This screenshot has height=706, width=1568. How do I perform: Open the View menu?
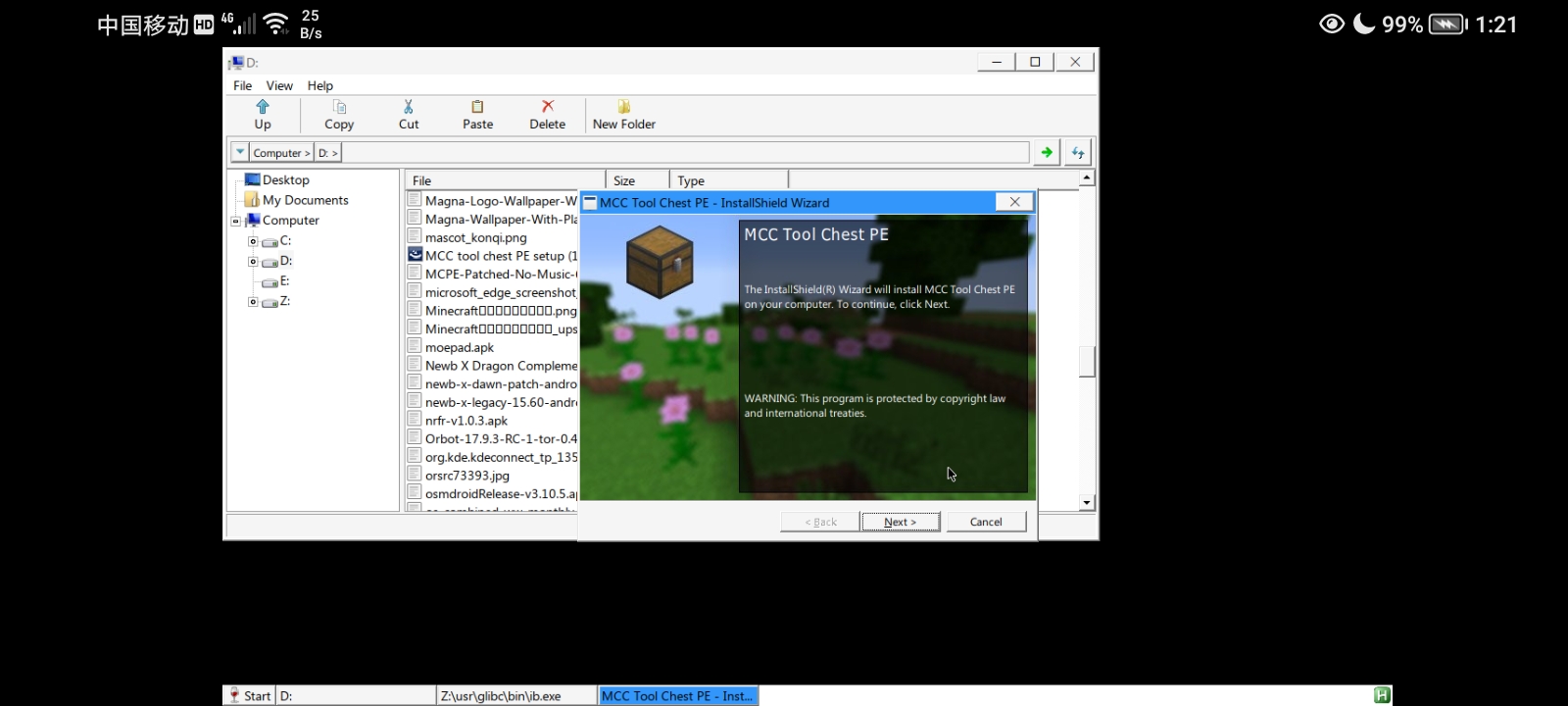coord(279,85)
